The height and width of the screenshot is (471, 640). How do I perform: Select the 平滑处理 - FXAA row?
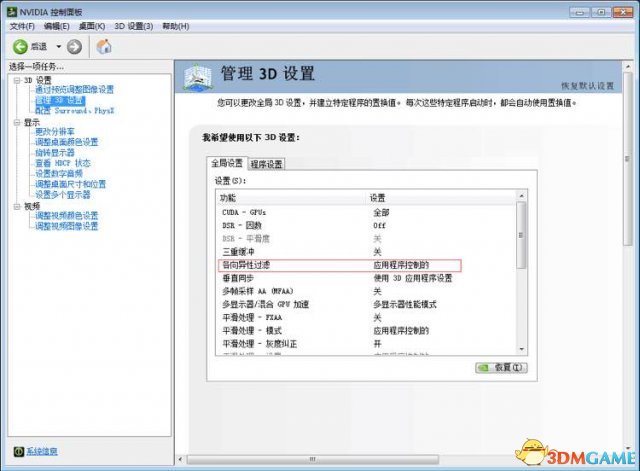366,318
